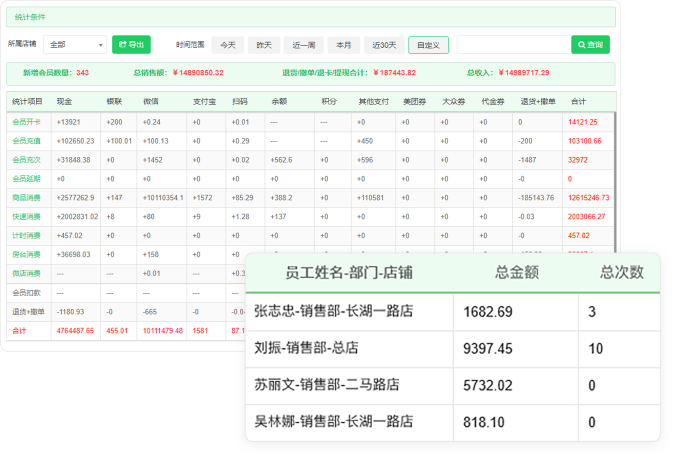Click the 新增会员数量 343 summary
The width and height of the screenshot is (679, 458).
[x=56, y=73]
